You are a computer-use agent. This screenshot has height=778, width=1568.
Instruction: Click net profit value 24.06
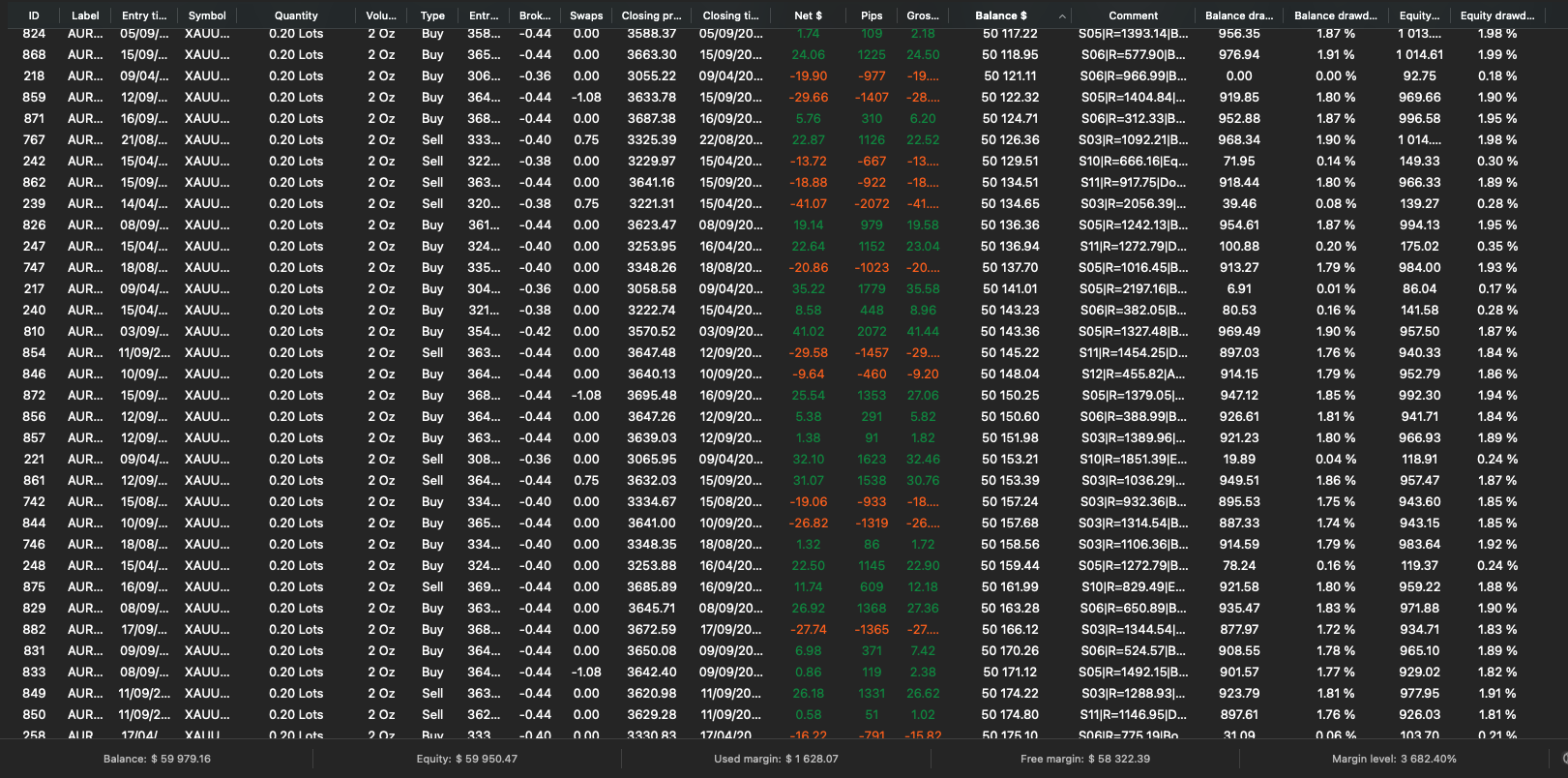[x=808, y=55]
